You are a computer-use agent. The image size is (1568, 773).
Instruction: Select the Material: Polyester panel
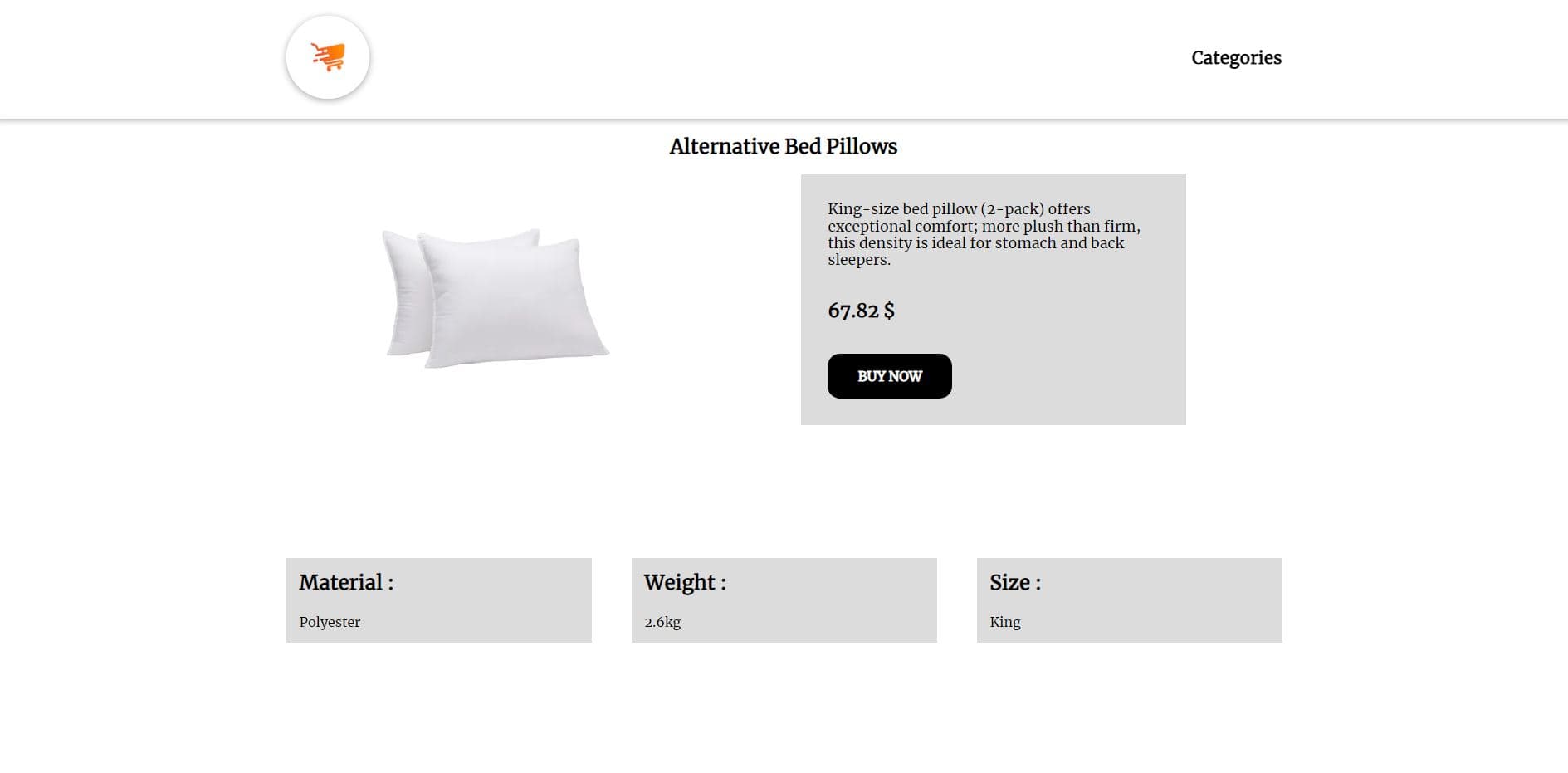pos(439,599)
